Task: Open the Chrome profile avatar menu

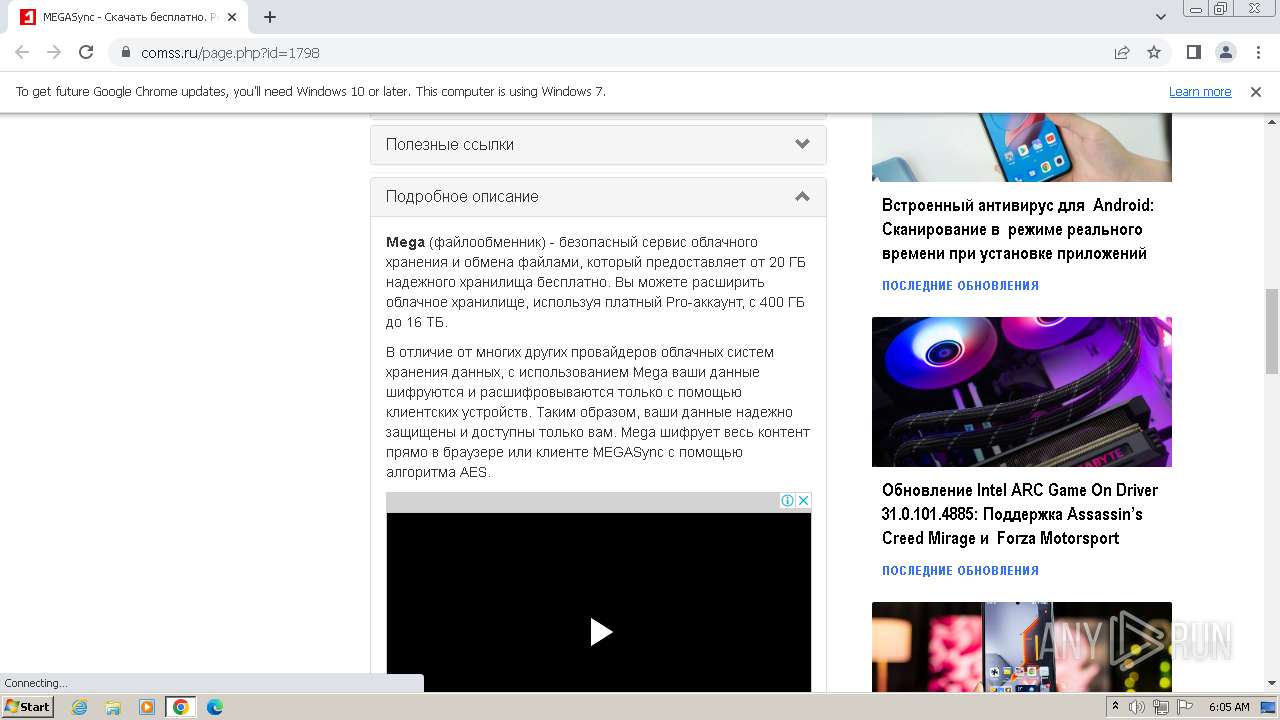Action: [1226, 53]
